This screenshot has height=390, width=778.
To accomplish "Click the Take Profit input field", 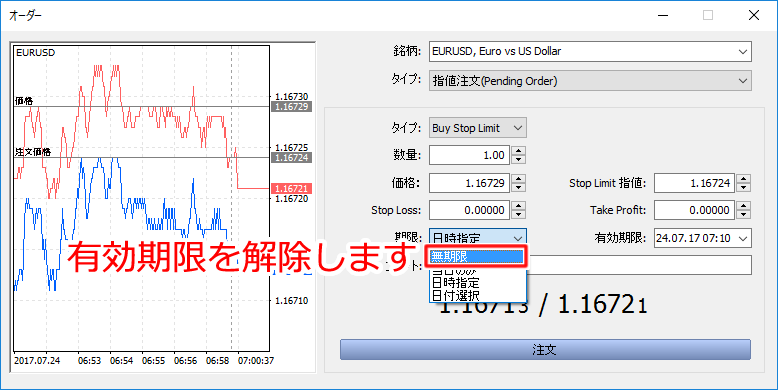I will [x=694, y=210].
